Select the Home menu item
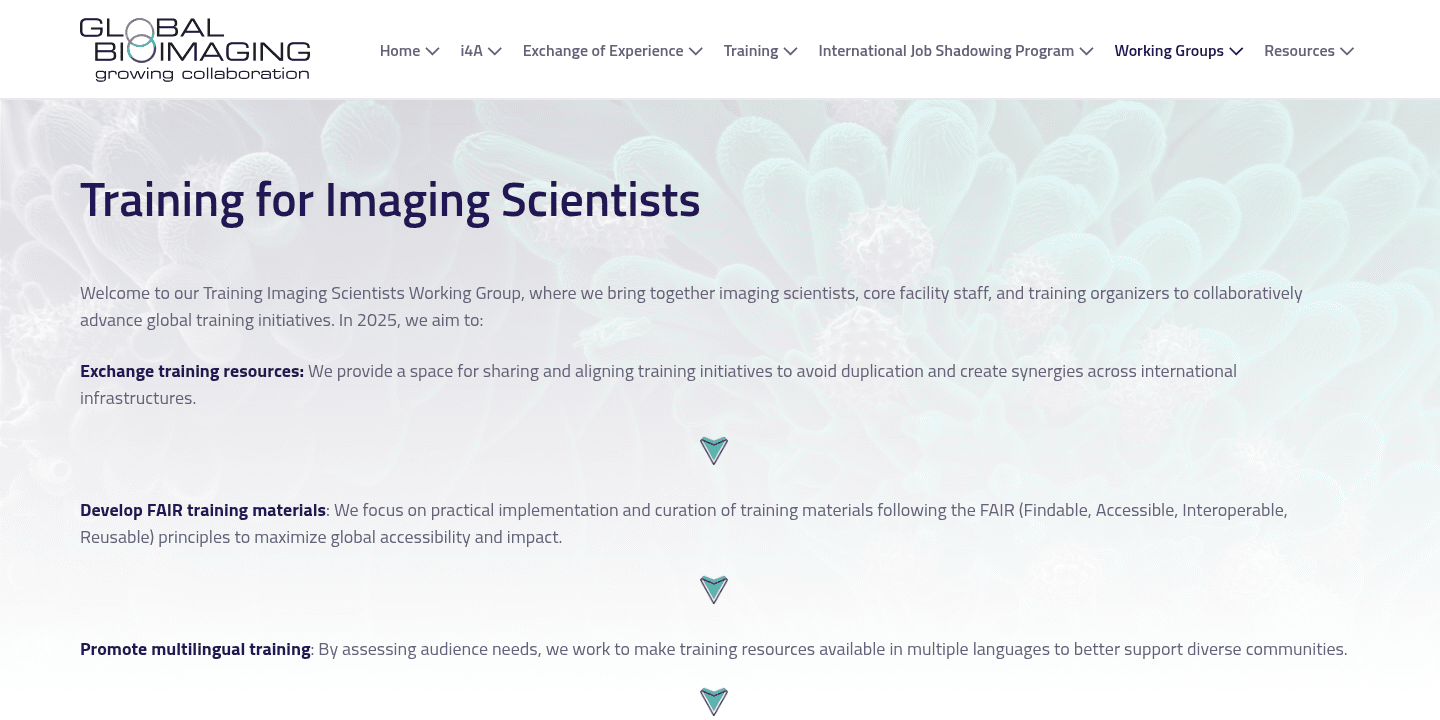1440x720 pixels. (399, 50)
